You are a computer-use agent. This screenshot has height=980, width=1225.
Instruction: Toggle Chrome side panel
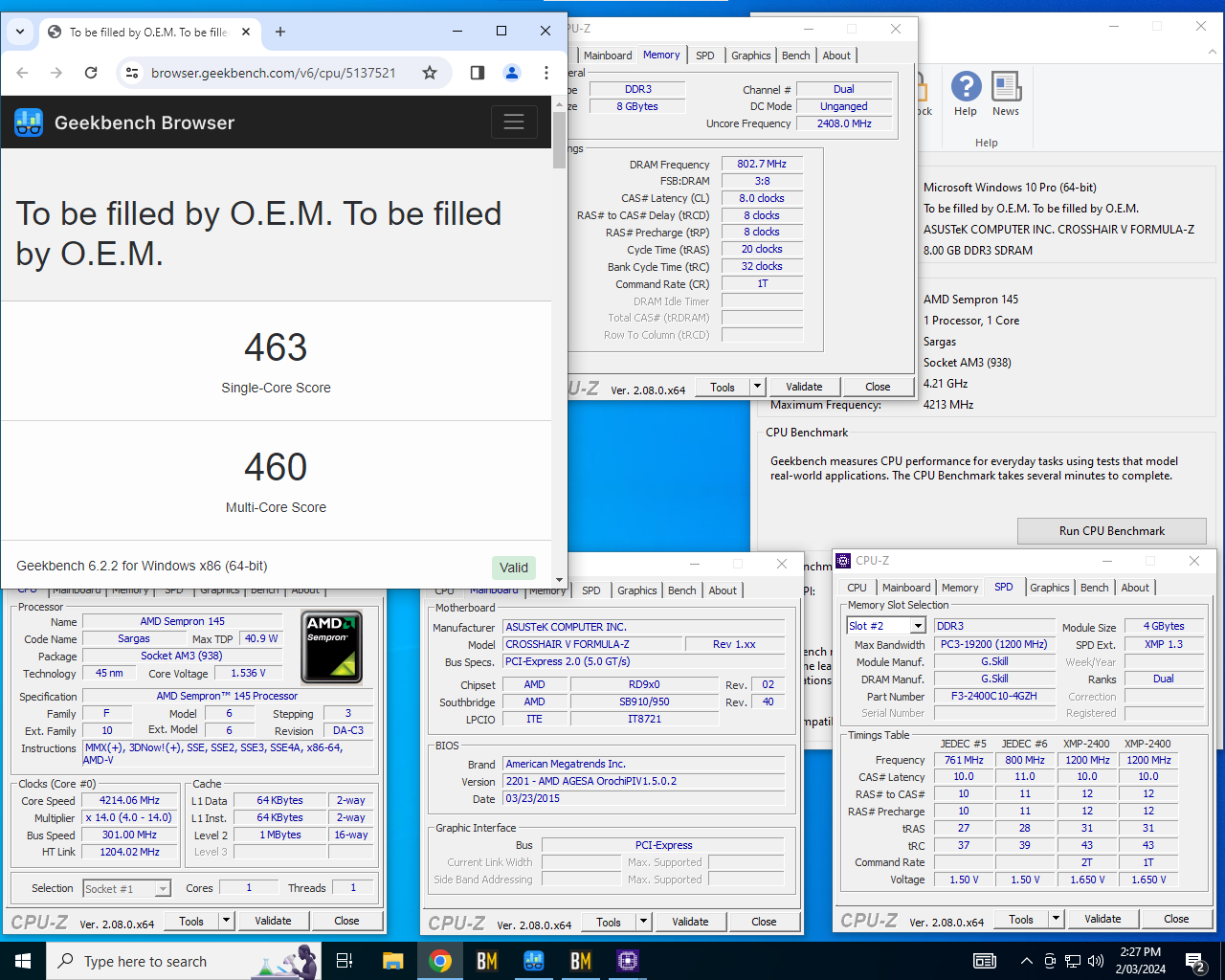pos(478,73)
